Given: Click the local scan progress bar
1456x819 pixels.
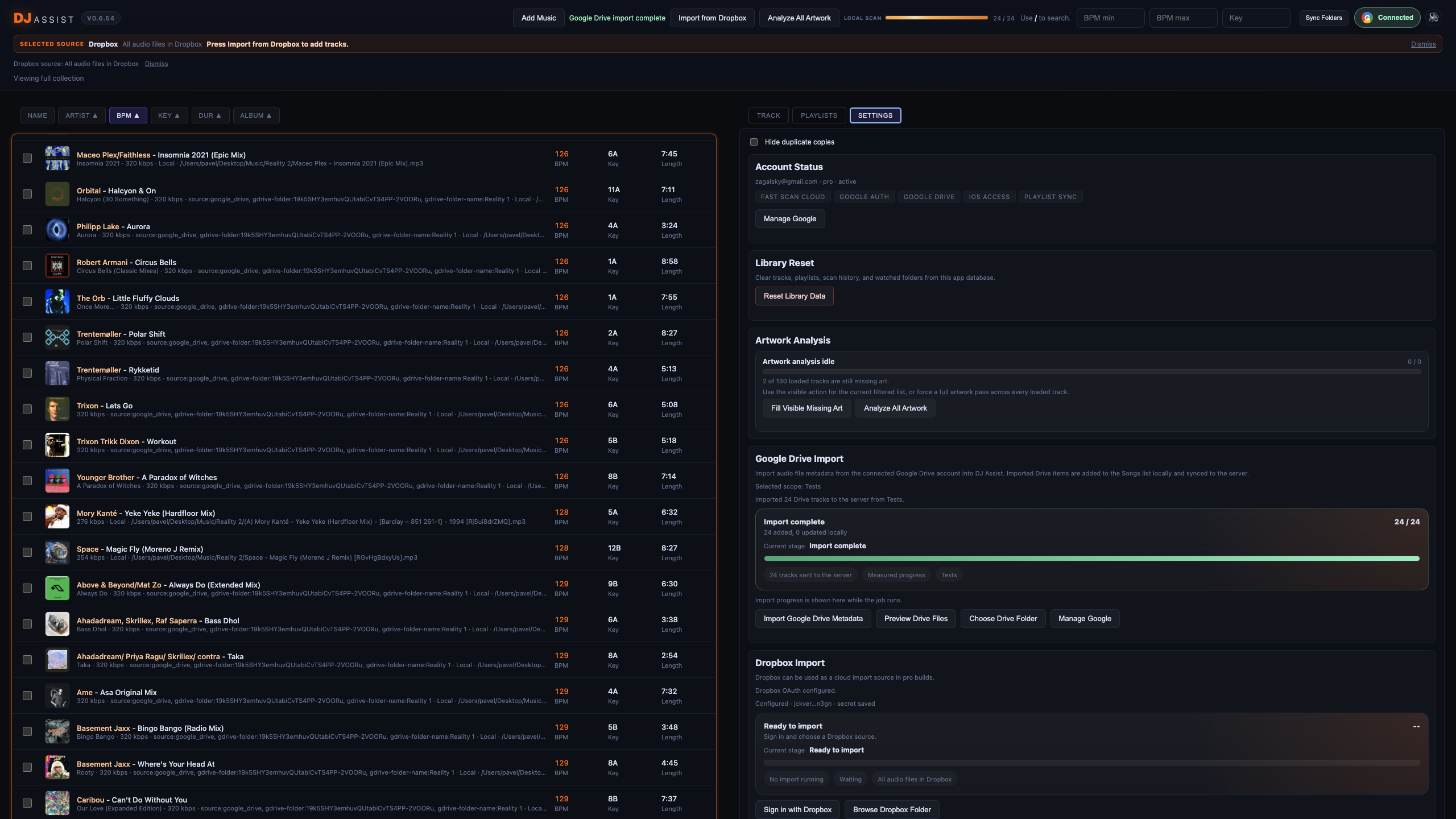Looking at the screenshot, I should tap(937, 18).
